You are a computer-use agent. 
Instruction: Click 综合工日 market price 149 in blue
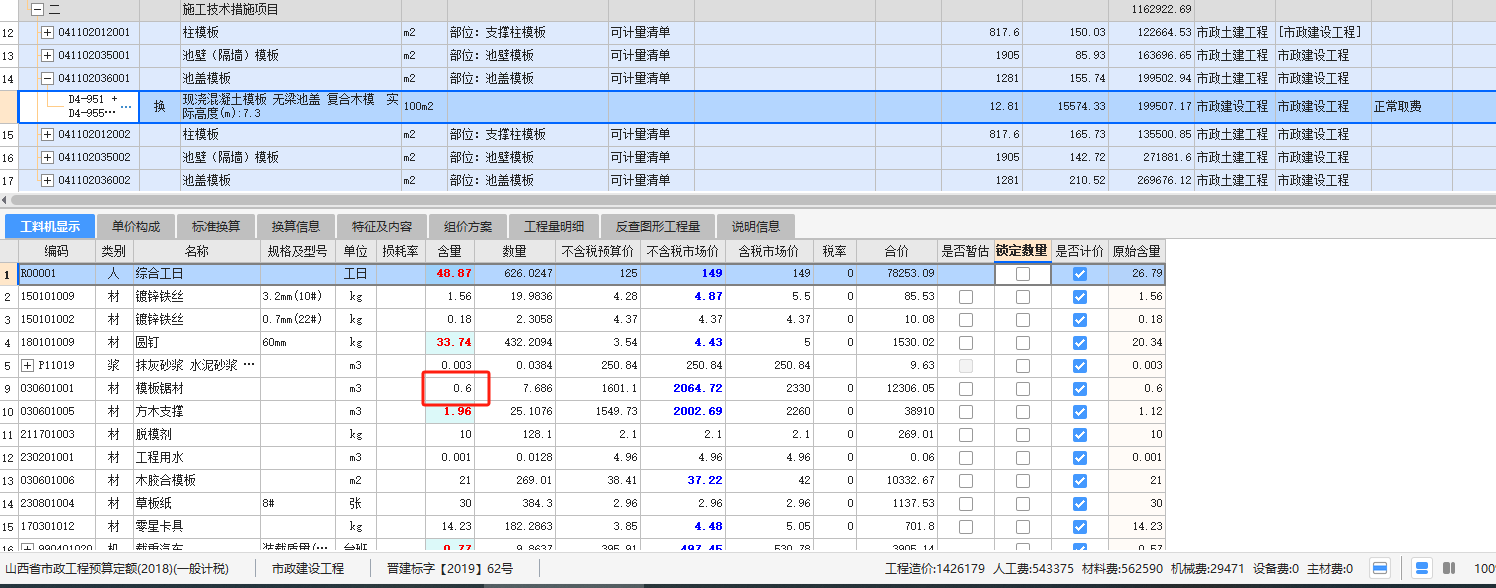pos(683,274)
